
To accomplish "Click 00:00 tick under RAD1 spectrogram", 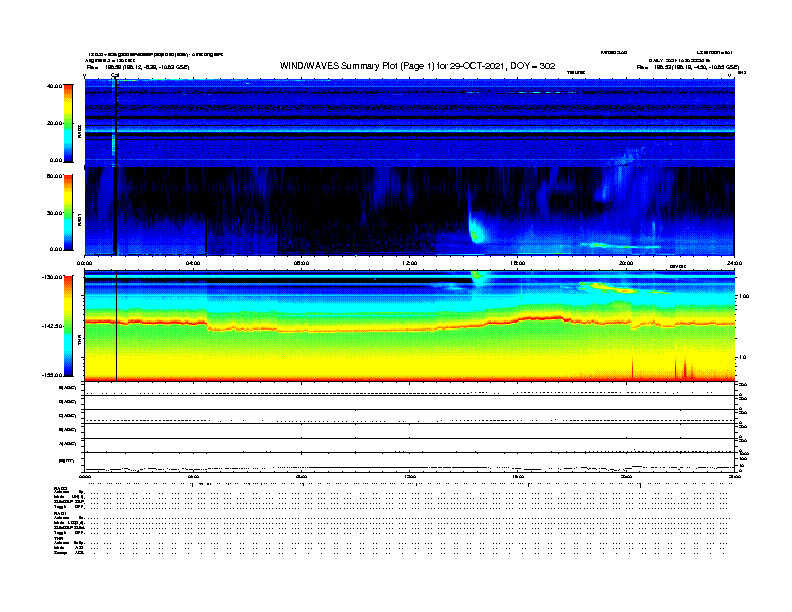I will (84, 263).
